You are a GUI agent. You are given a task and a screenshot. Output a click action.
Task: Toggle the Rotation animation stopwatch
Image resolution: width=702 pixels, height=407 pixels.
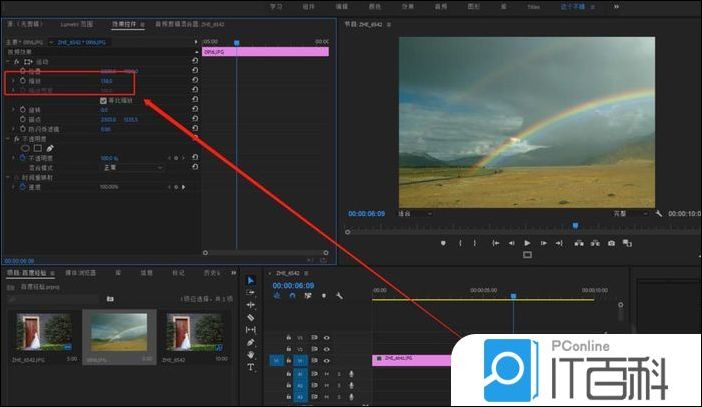(23, 109)
